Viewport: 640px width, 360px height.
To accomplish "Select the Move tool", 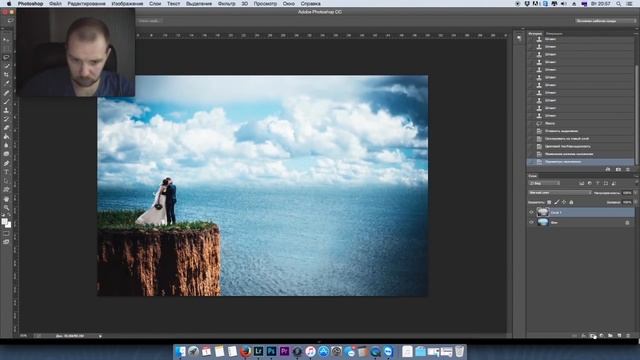I will 6,40.
